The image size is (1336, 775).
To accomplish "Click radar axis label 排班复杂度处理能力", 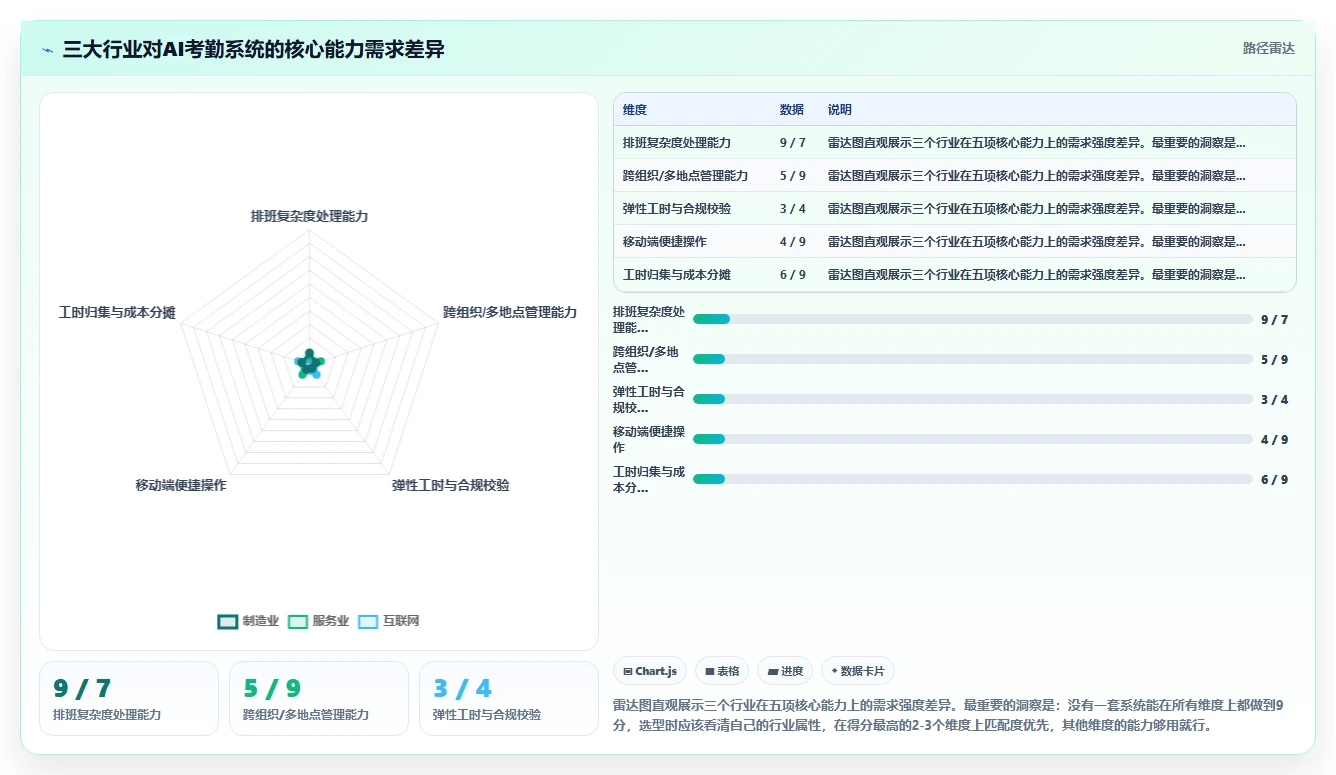I will click(x=309, y=216).
